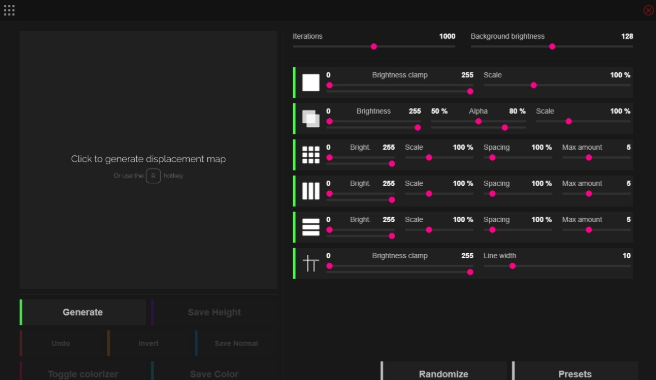Click the Save Color button

(x=214, y=371)
